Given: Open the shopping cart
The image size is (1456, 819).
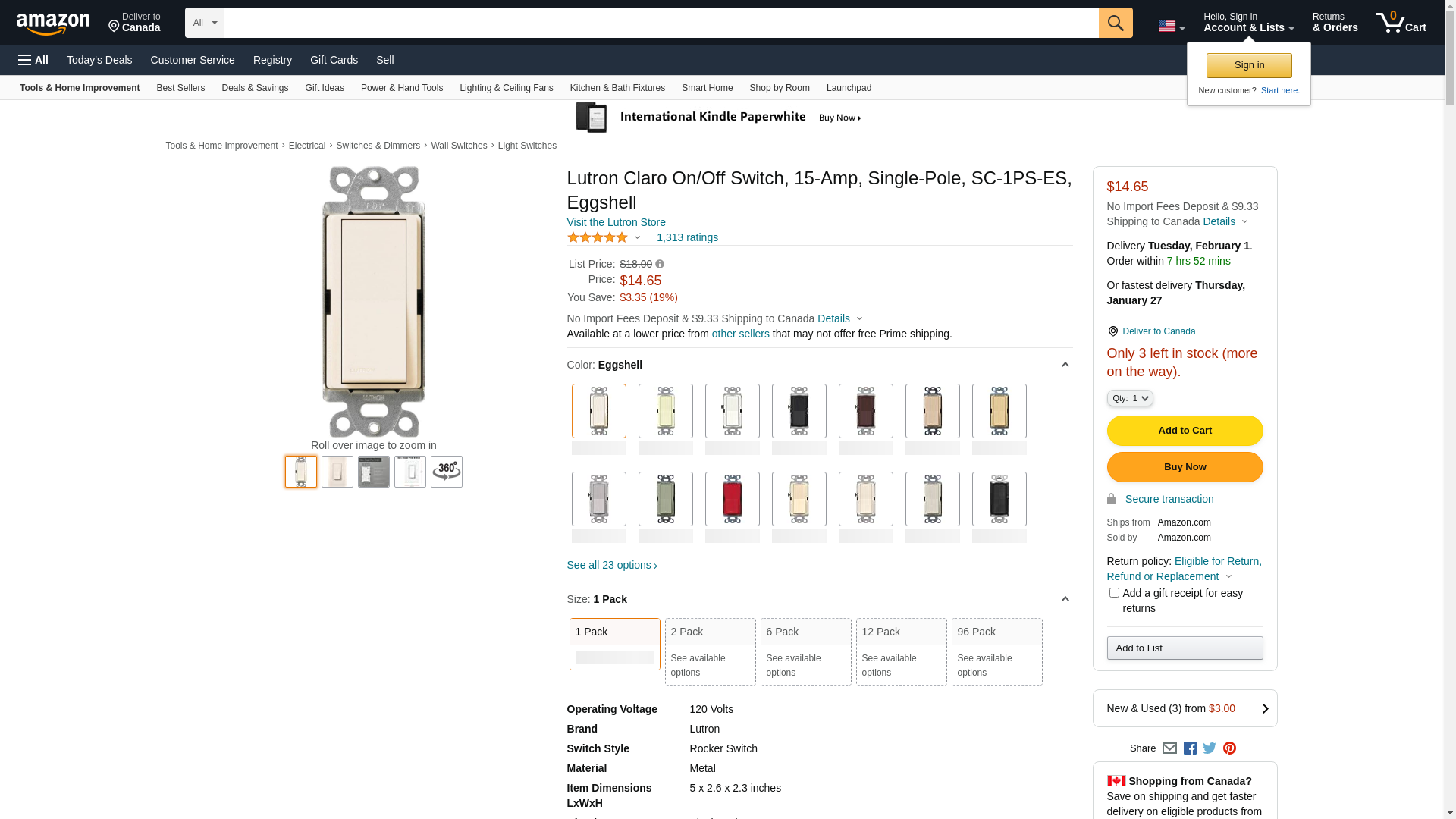Looking at the screenshot, I should [x=1401, y=23].
